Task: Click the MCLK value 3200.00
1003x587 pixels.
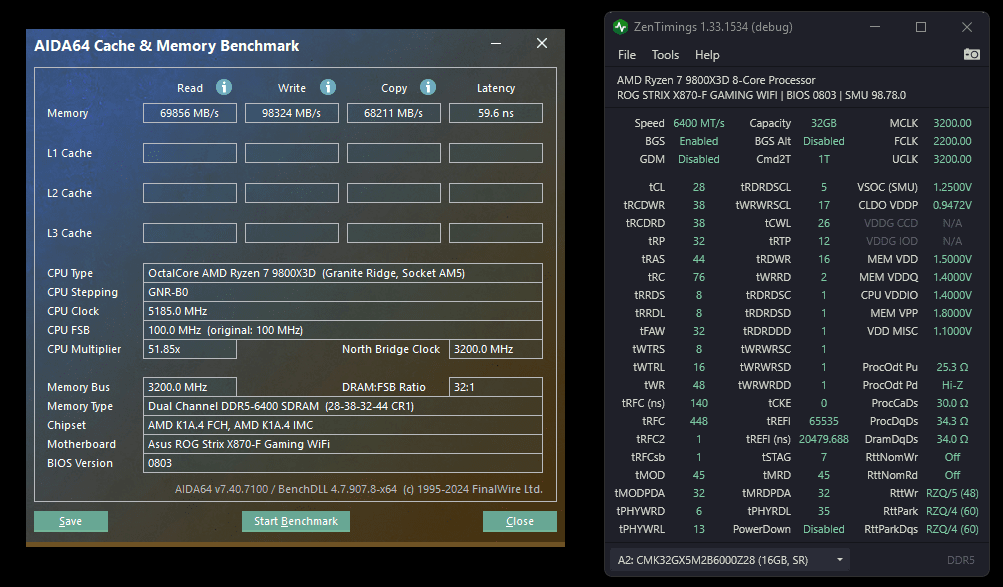Action: coord(952,123)
